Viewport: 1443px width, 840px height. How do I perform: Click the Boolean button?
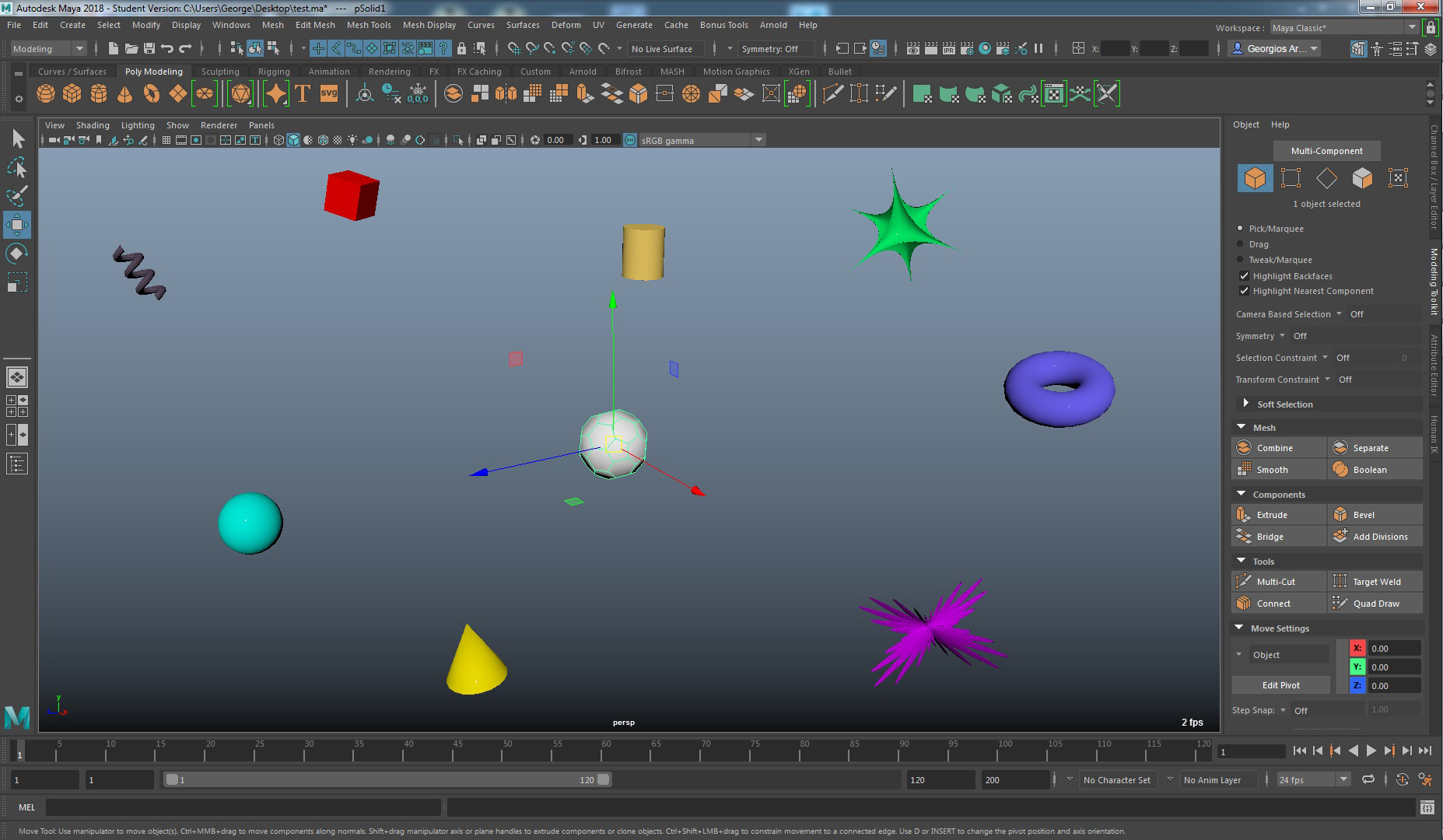[x=1375, y=470]
